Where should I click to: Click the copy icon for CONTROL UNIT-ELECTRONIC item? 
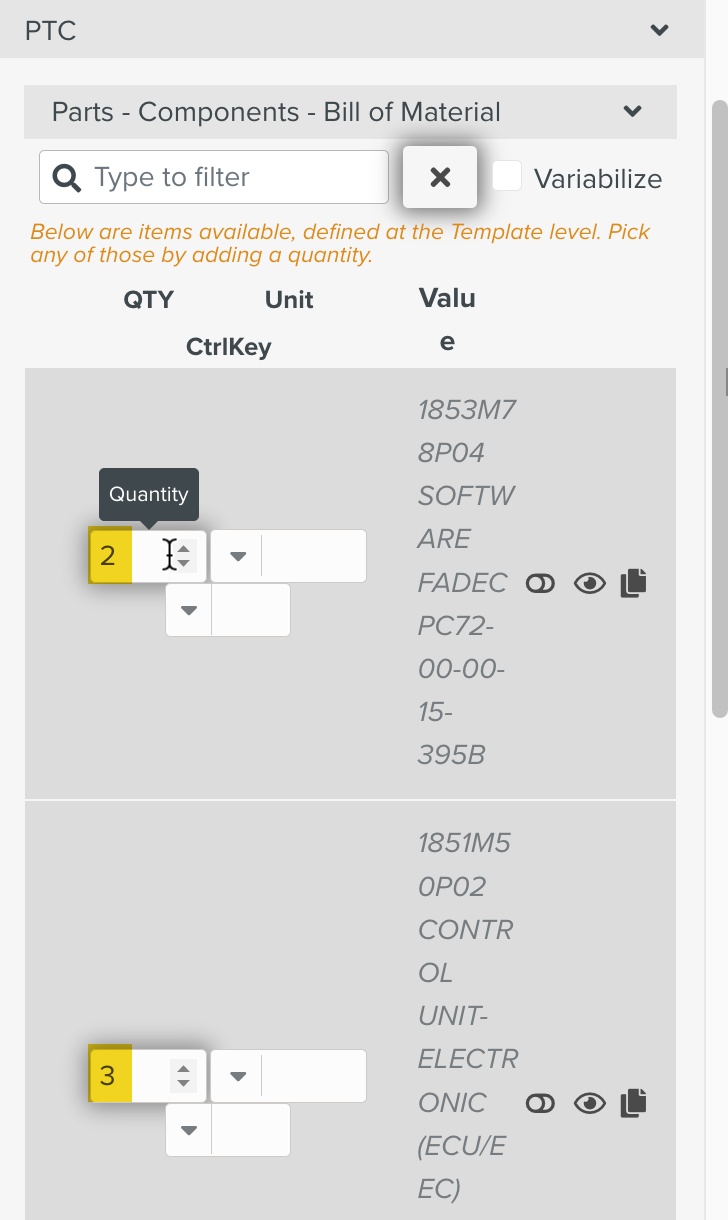634,1103
